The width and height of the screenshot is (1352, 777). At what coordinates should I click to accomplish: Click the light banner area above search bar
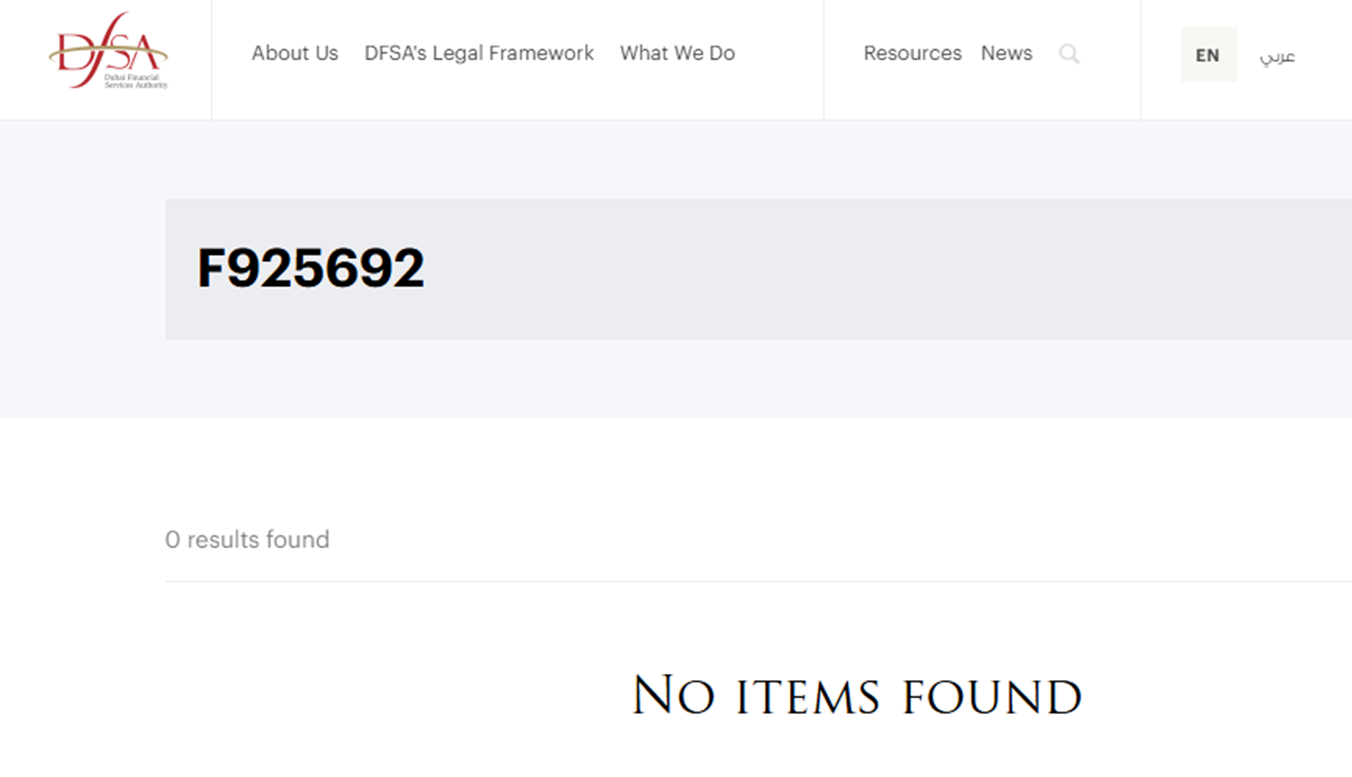point(676,159)
